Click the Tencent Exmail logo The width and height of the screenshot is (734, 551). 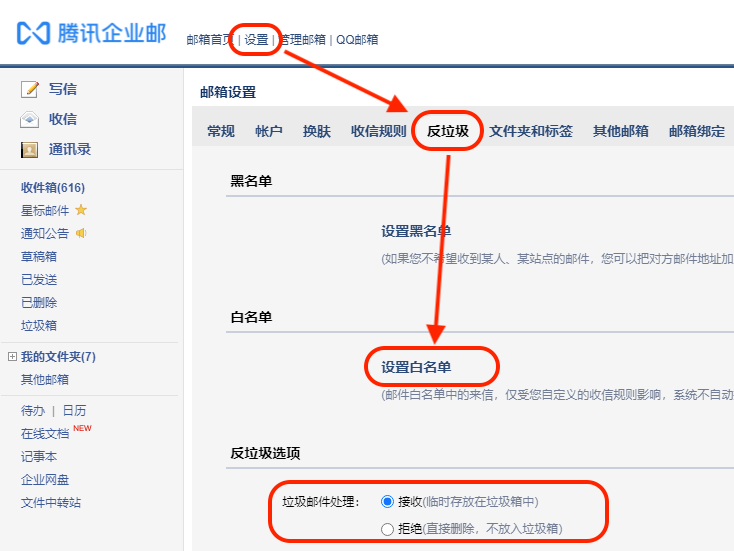[91, 33]
